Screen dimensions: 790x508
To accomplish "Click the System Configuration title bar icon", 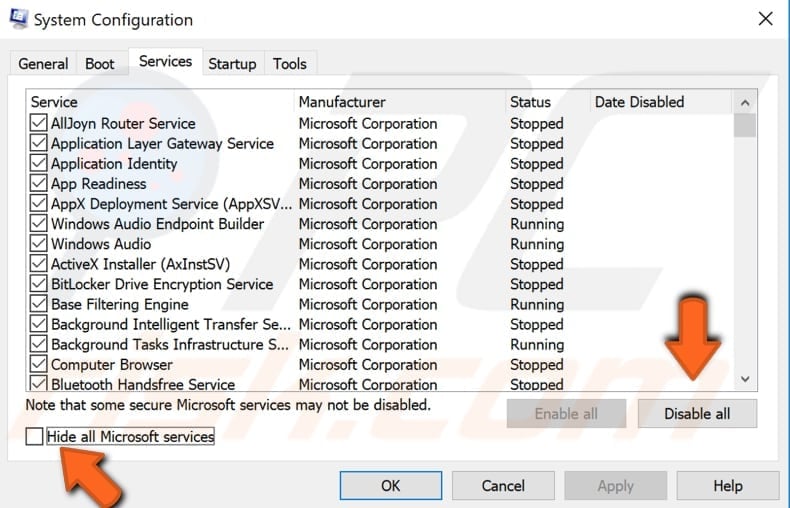I will coord(16,18).
